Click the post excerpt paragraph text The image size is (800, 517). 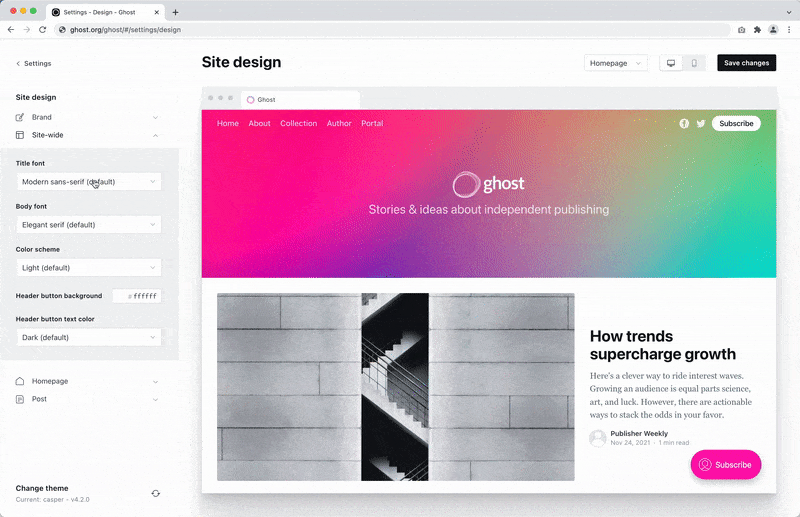click(671, 396)
